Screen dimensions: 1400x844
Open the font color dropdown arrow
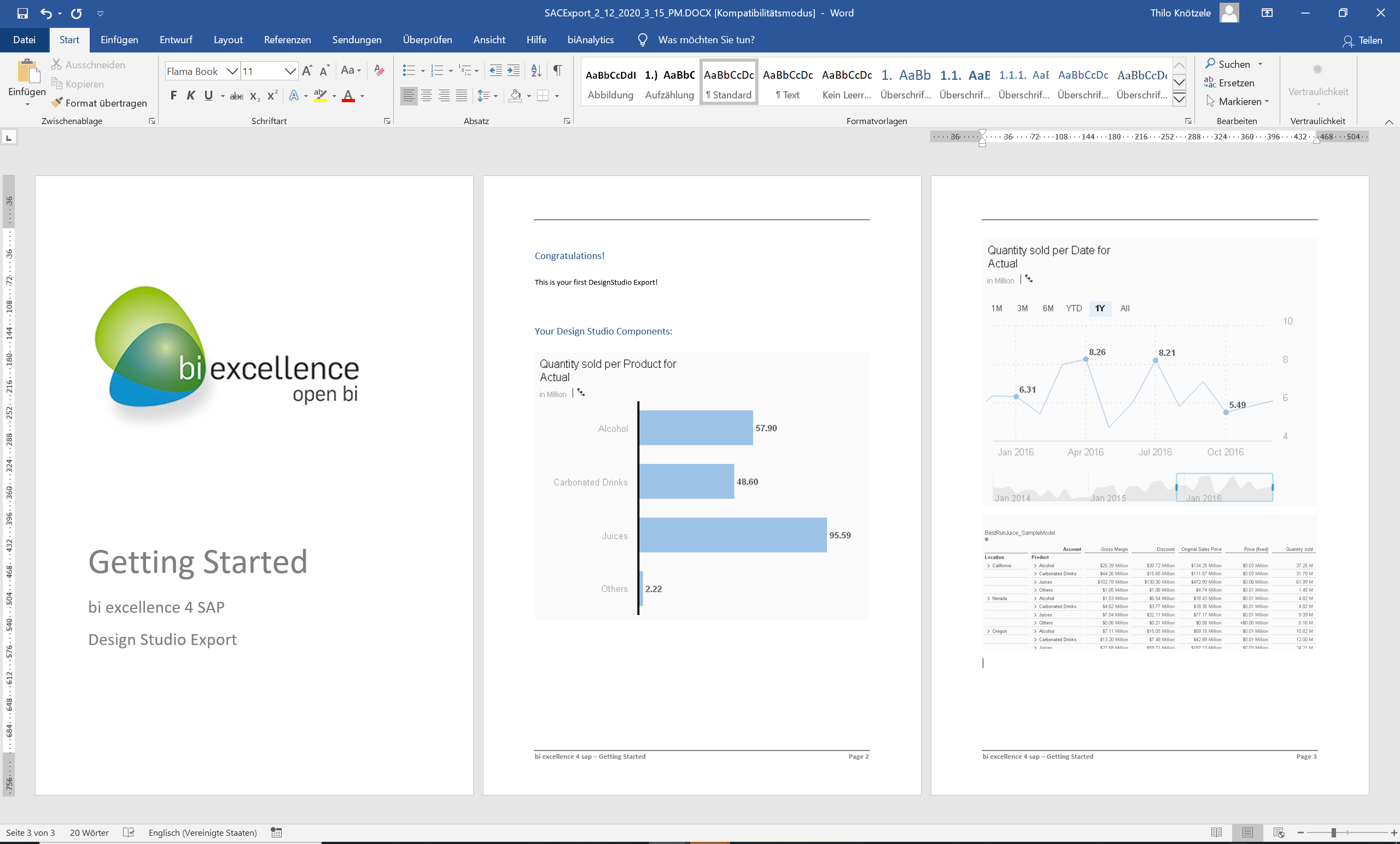[x=363, y=96]
